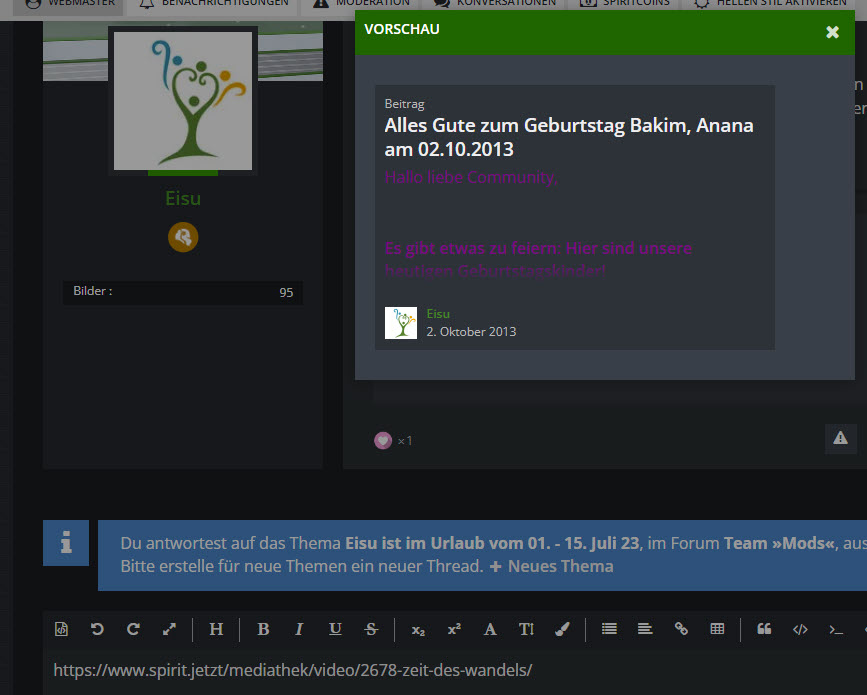This screenshot has height=695, width=867.
Task: Insert a table in the editor
Action: pyautogui.click(x=717, y=629)
